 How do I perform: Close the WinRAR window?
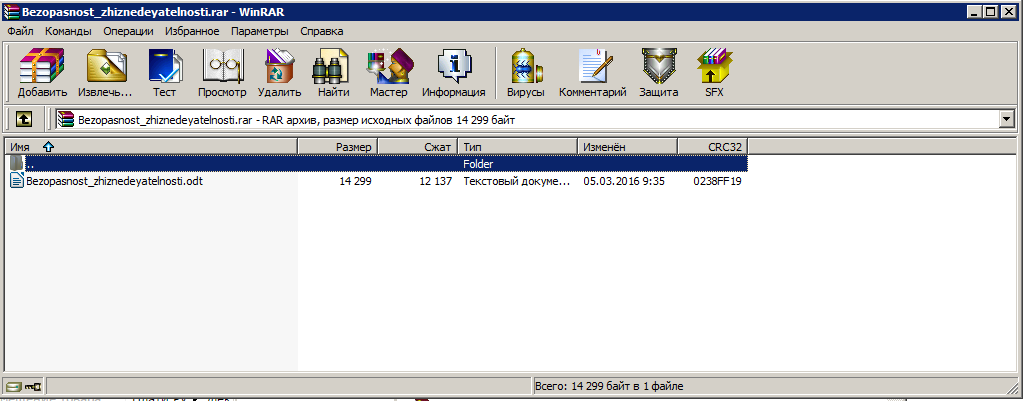[1009, 12]
